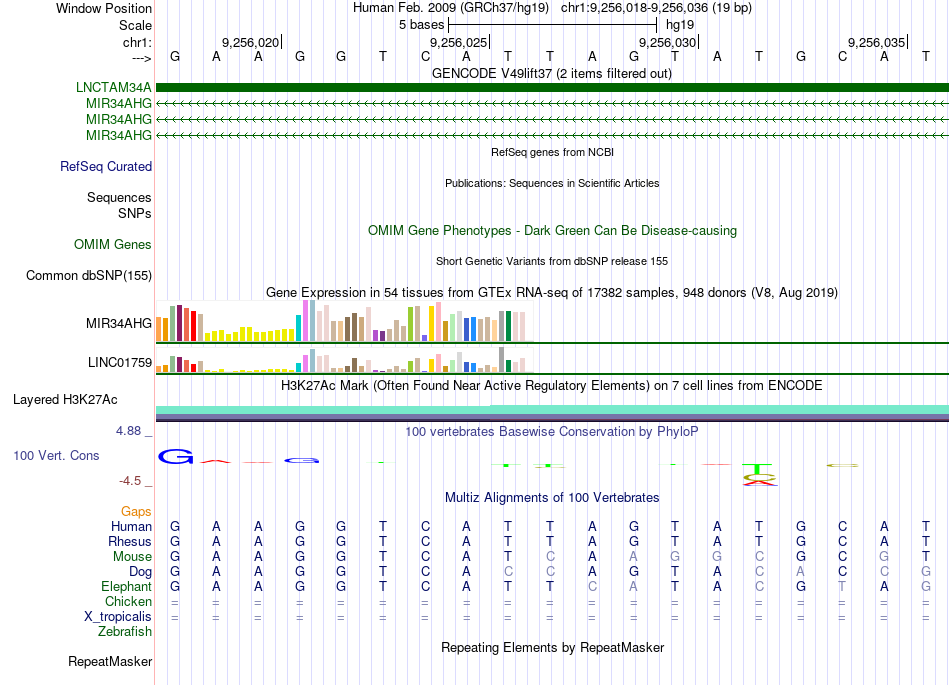Click the 9,256,020 coordinate tick label
The width and height of the screenshot is (950, 685).
click(250, 42)
